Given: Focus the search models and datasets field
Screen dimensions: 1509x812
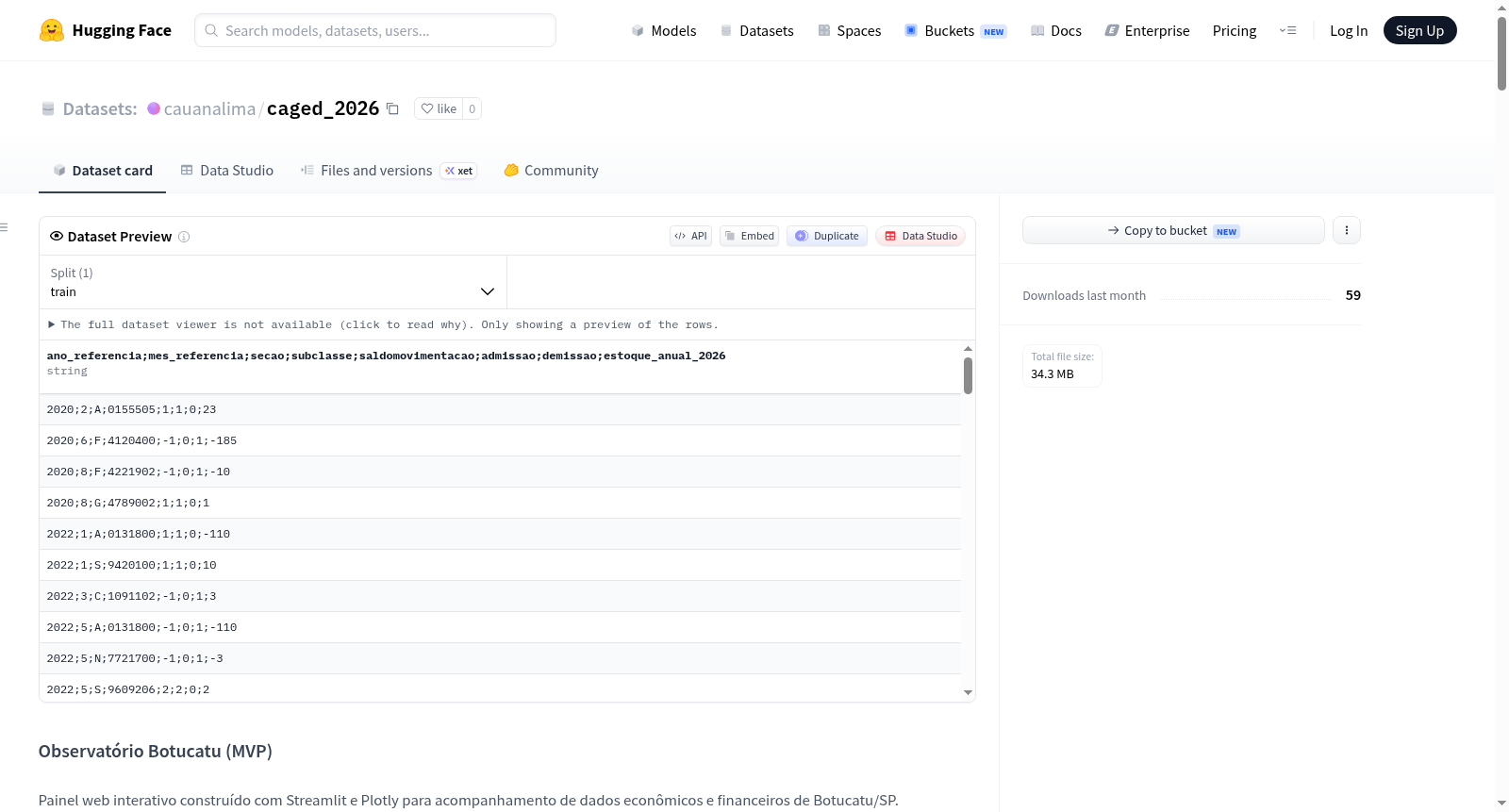Looking at the screenshot, I should pos(375,30).
